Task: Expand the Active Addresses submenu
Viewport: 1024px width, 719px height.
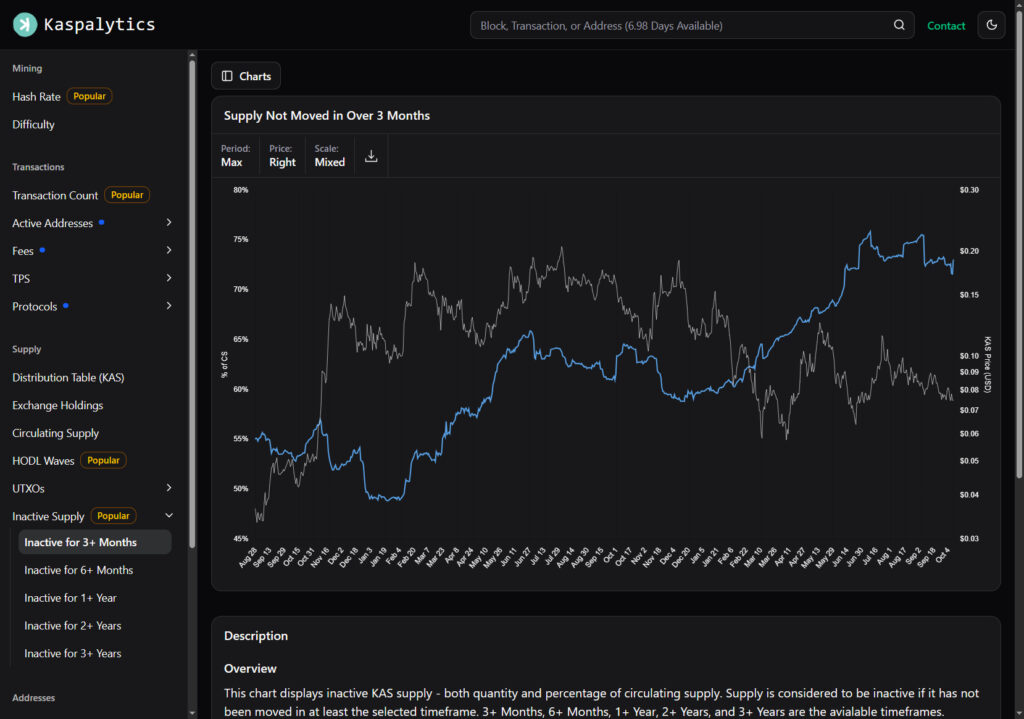Action: (x=169, y=223)
